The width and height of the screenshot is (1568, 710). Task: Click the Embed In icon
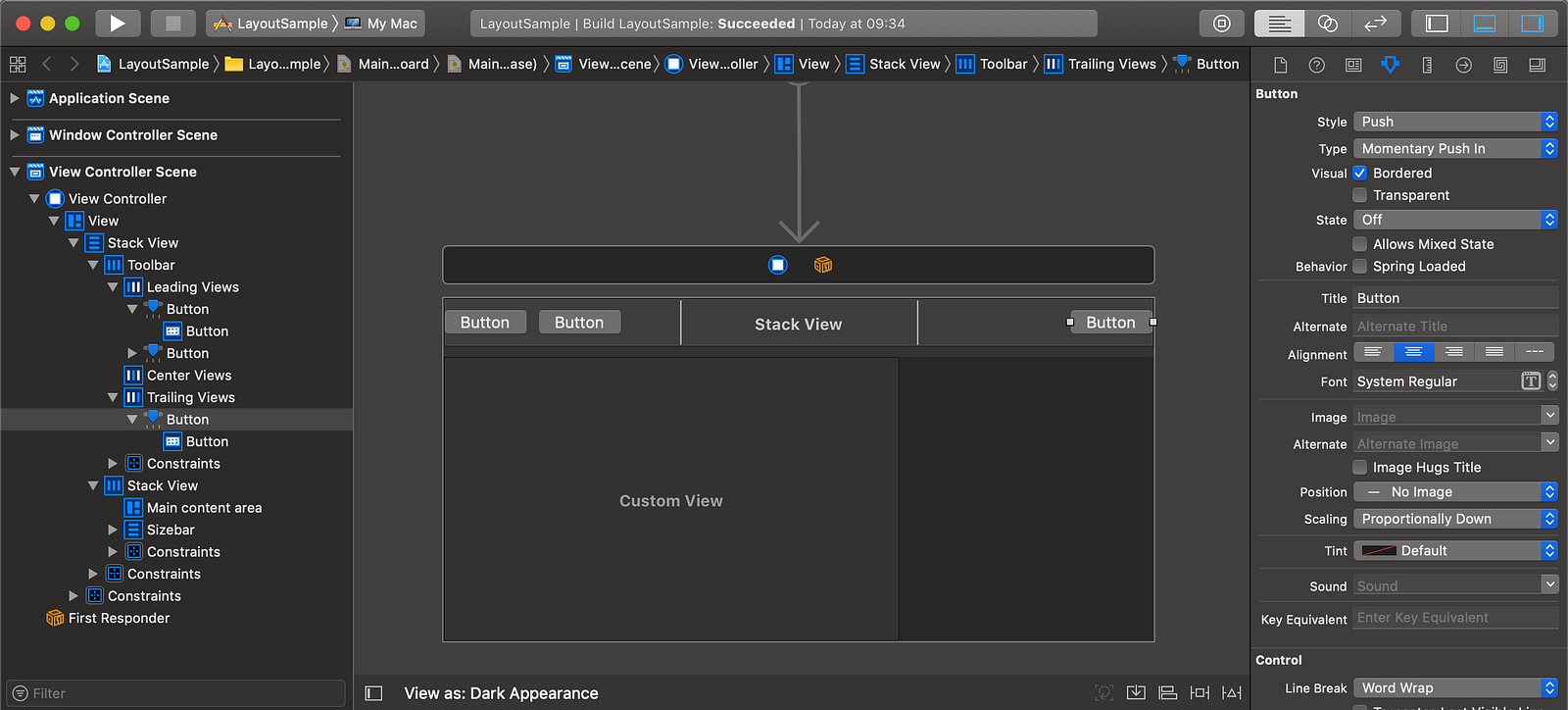click(1136, 693)
